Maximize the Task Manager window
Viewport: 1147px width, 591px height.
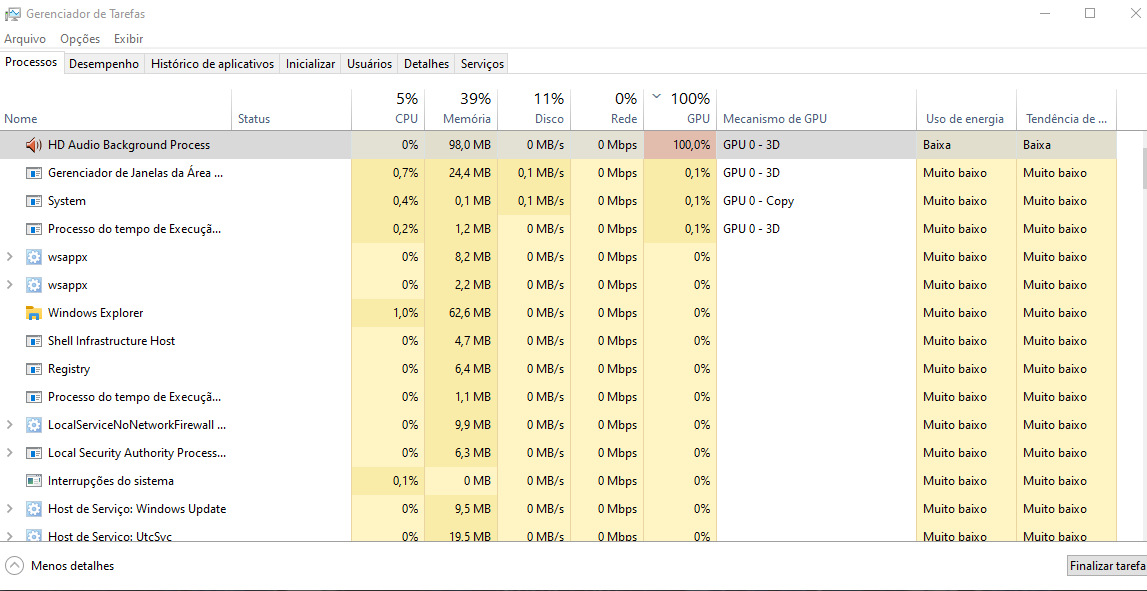[1090, 13]
